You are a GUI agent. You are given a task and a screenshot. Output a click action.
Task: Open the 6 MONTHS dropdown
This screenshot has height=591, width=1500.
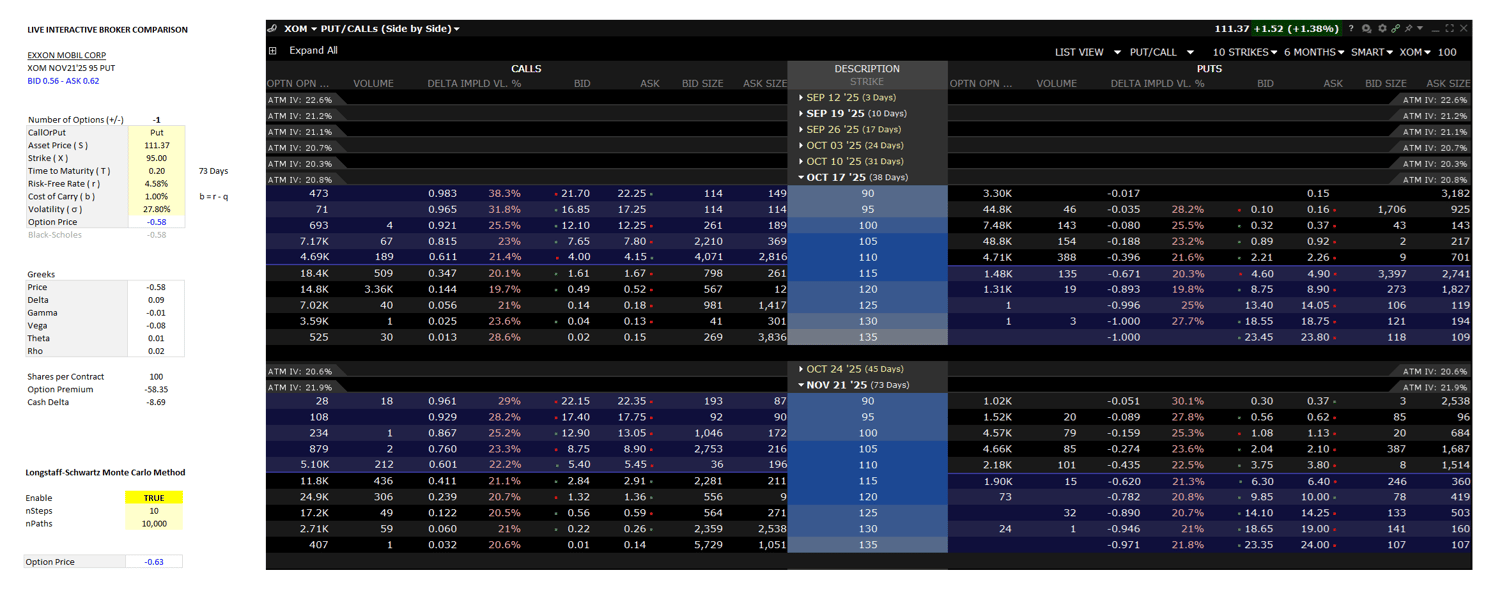[x=1314, y=52]
